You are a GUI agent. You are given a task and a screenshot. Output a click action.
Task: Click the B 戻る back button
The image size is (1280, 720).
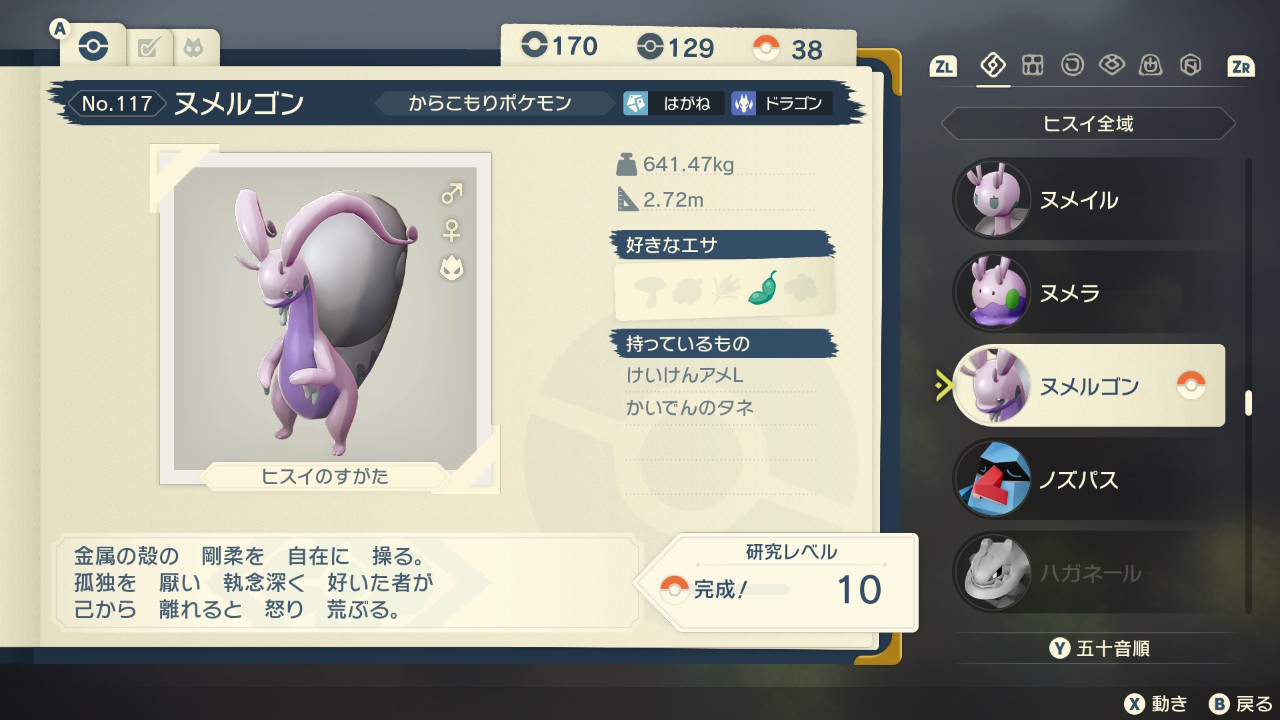tap(1240, 704)
